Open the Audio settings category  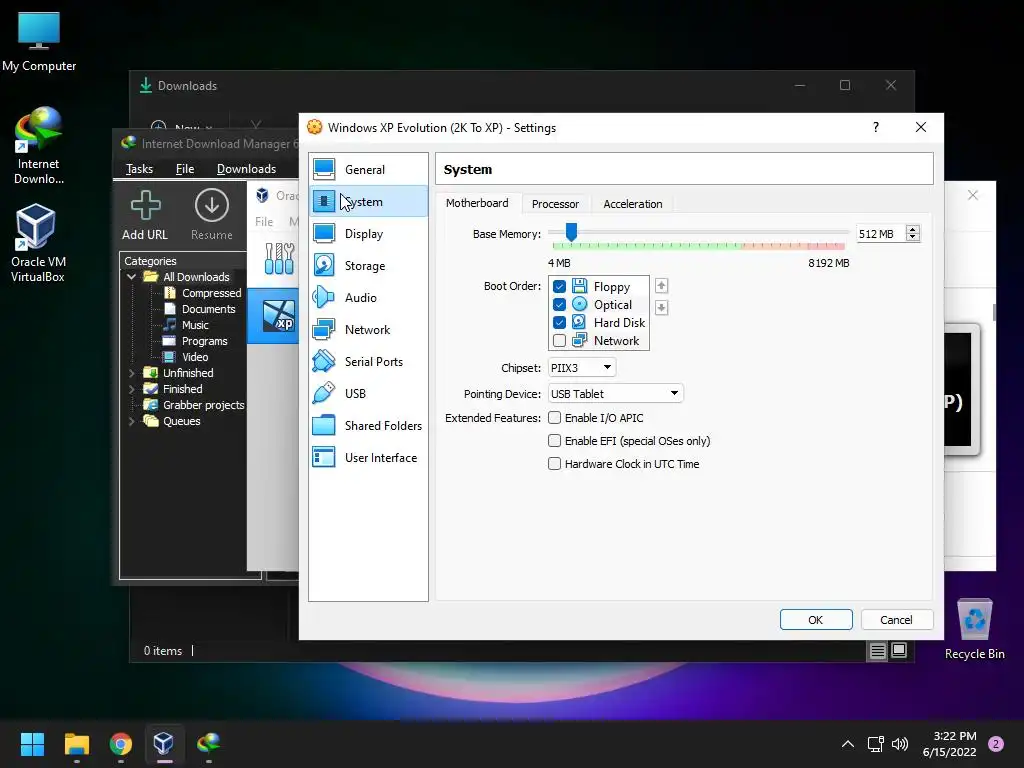coord(368,298)
